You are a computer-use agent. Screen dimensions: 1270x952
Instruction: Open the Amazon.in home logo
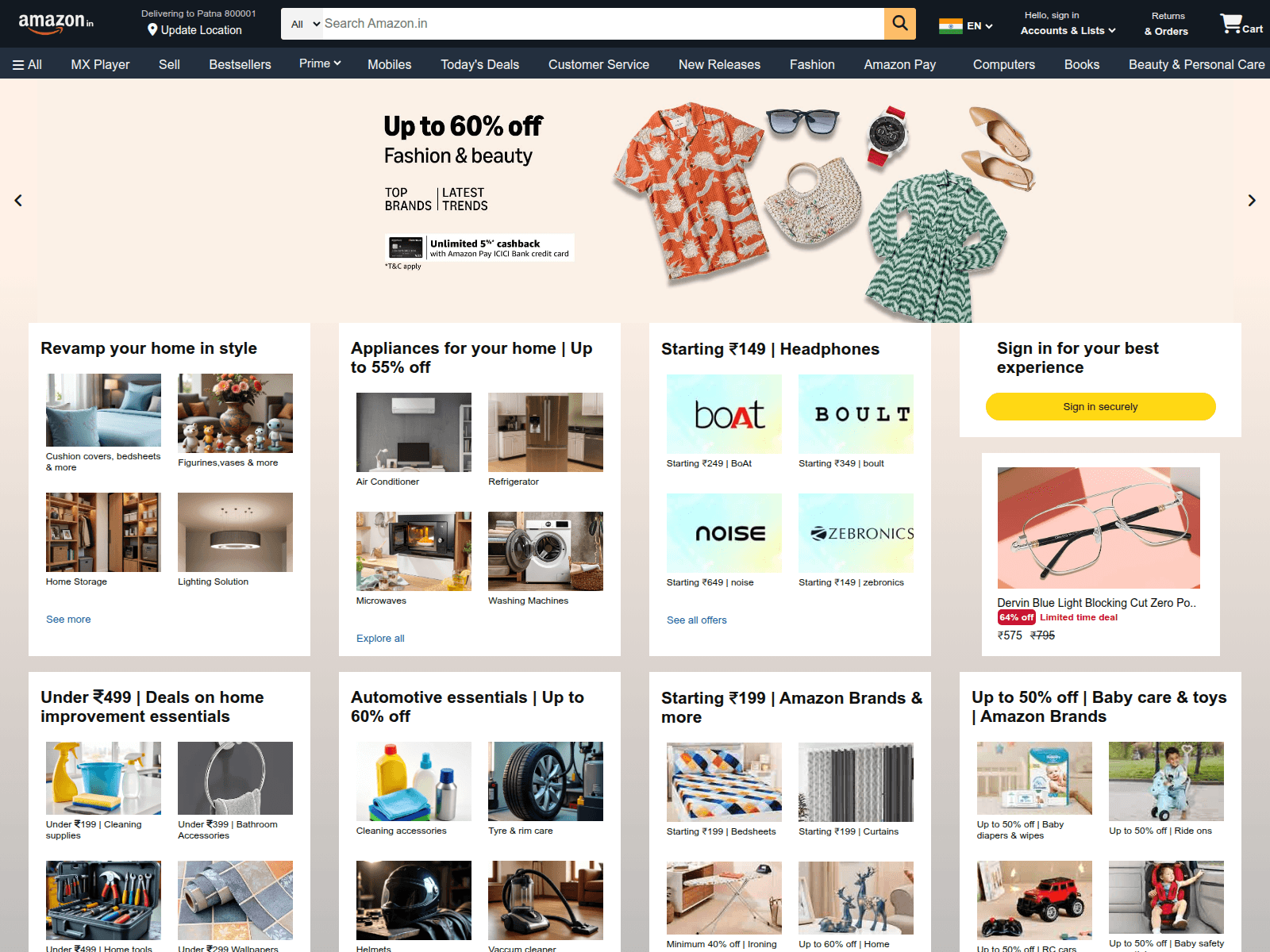pos(56,23)
